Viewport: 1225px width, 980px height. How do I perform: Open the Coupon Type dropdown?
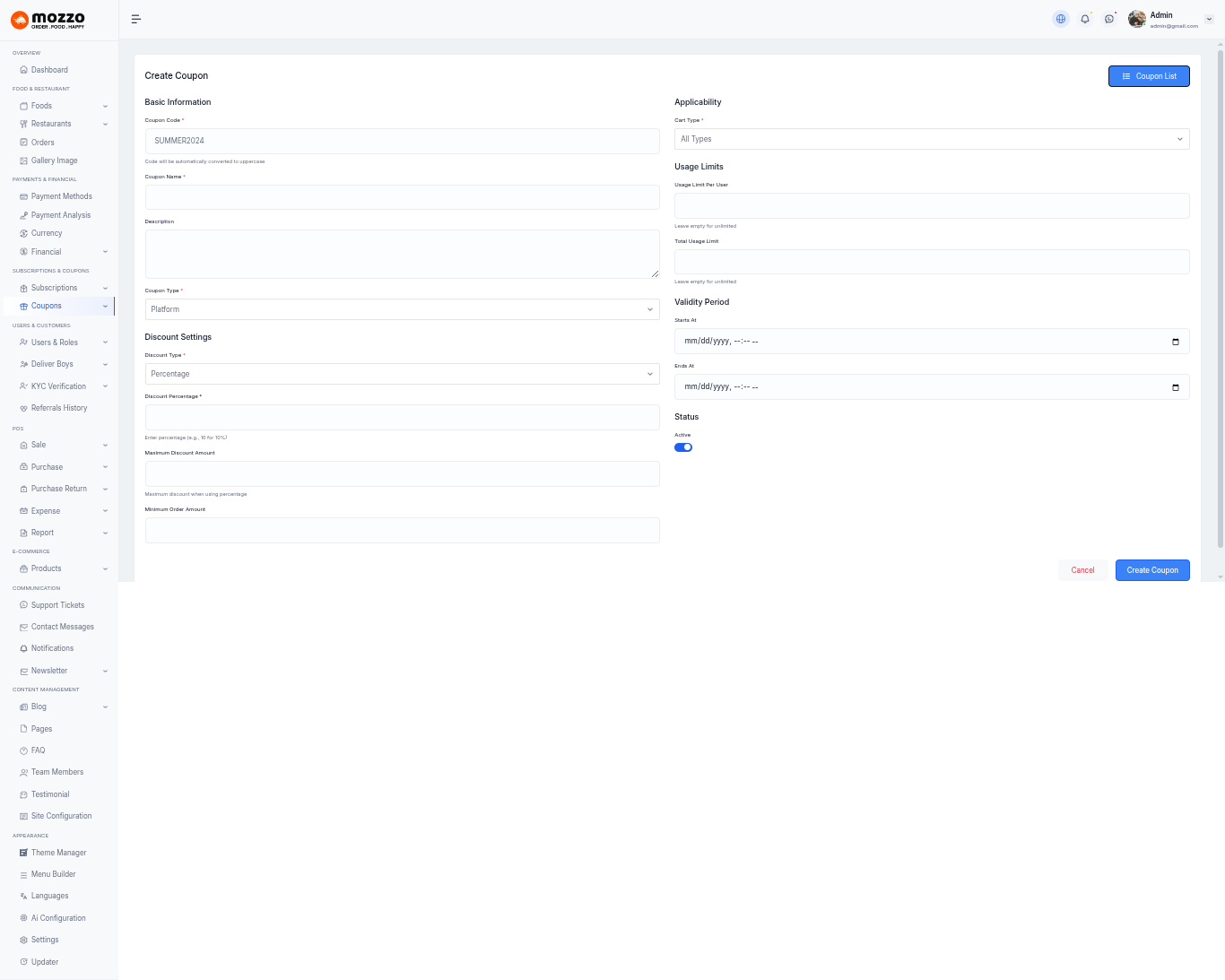(402, 309)
